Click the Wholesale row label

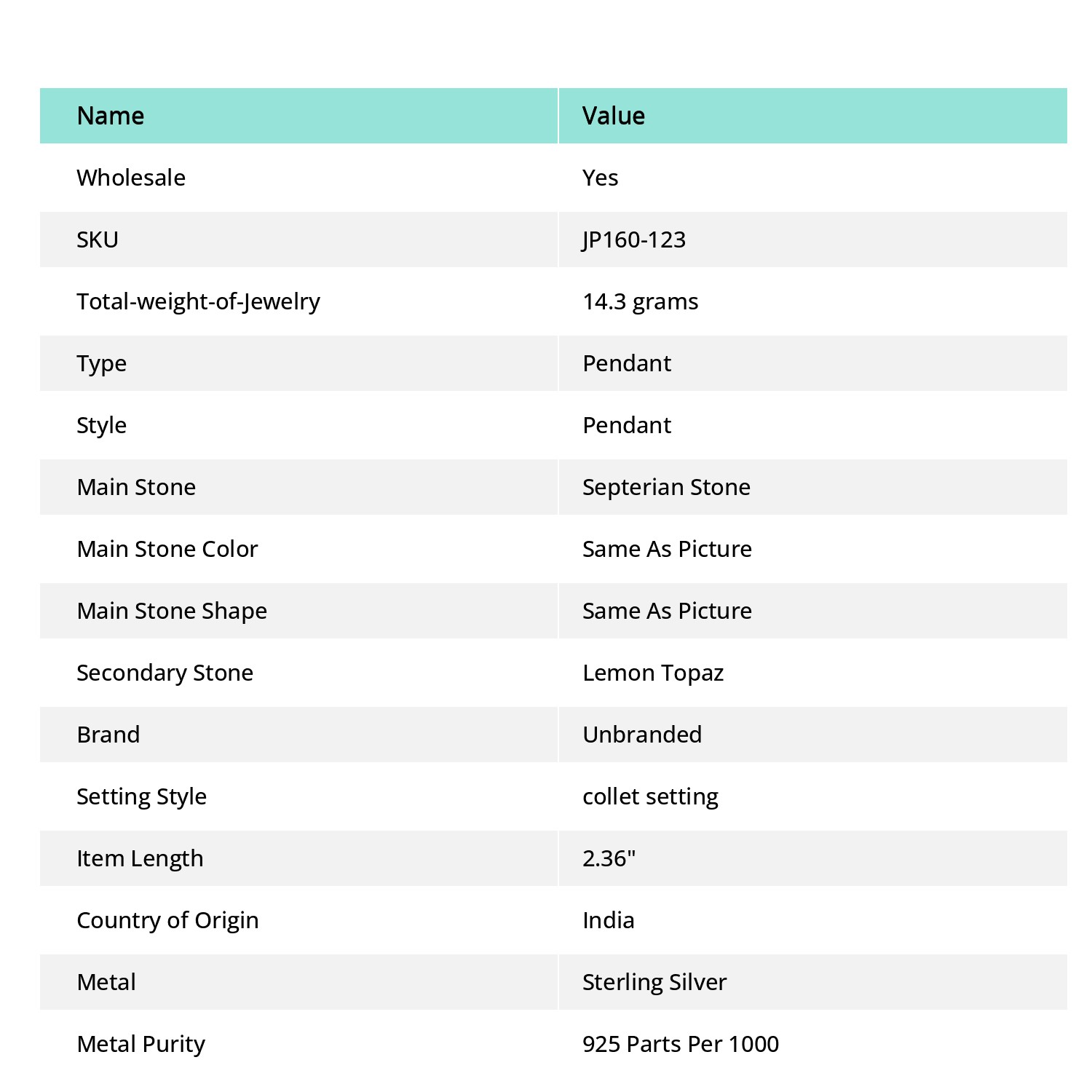131,178
